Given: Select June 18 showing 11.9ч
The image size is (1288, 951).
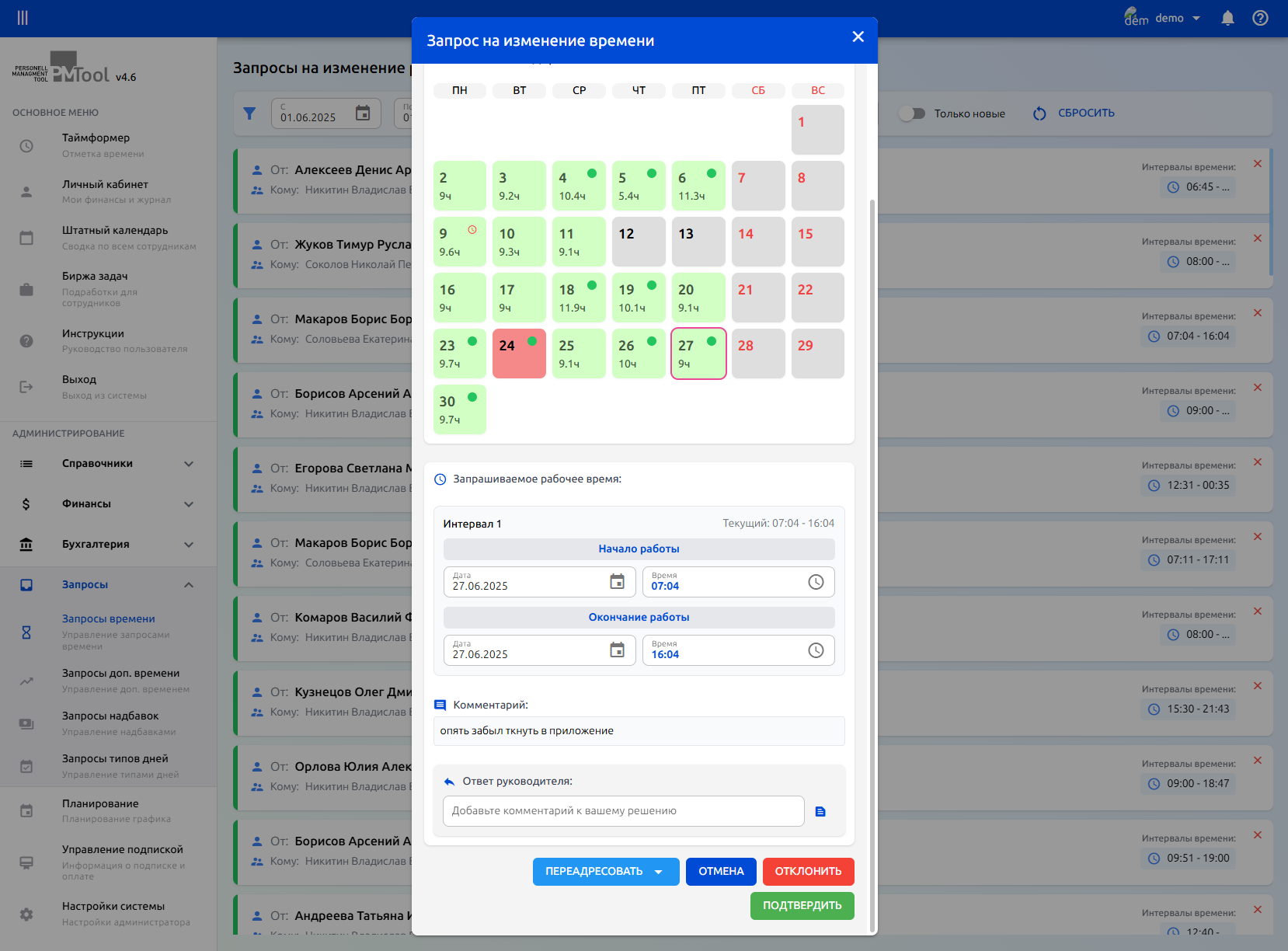Looking at the screenshot, I should [579, 298].
